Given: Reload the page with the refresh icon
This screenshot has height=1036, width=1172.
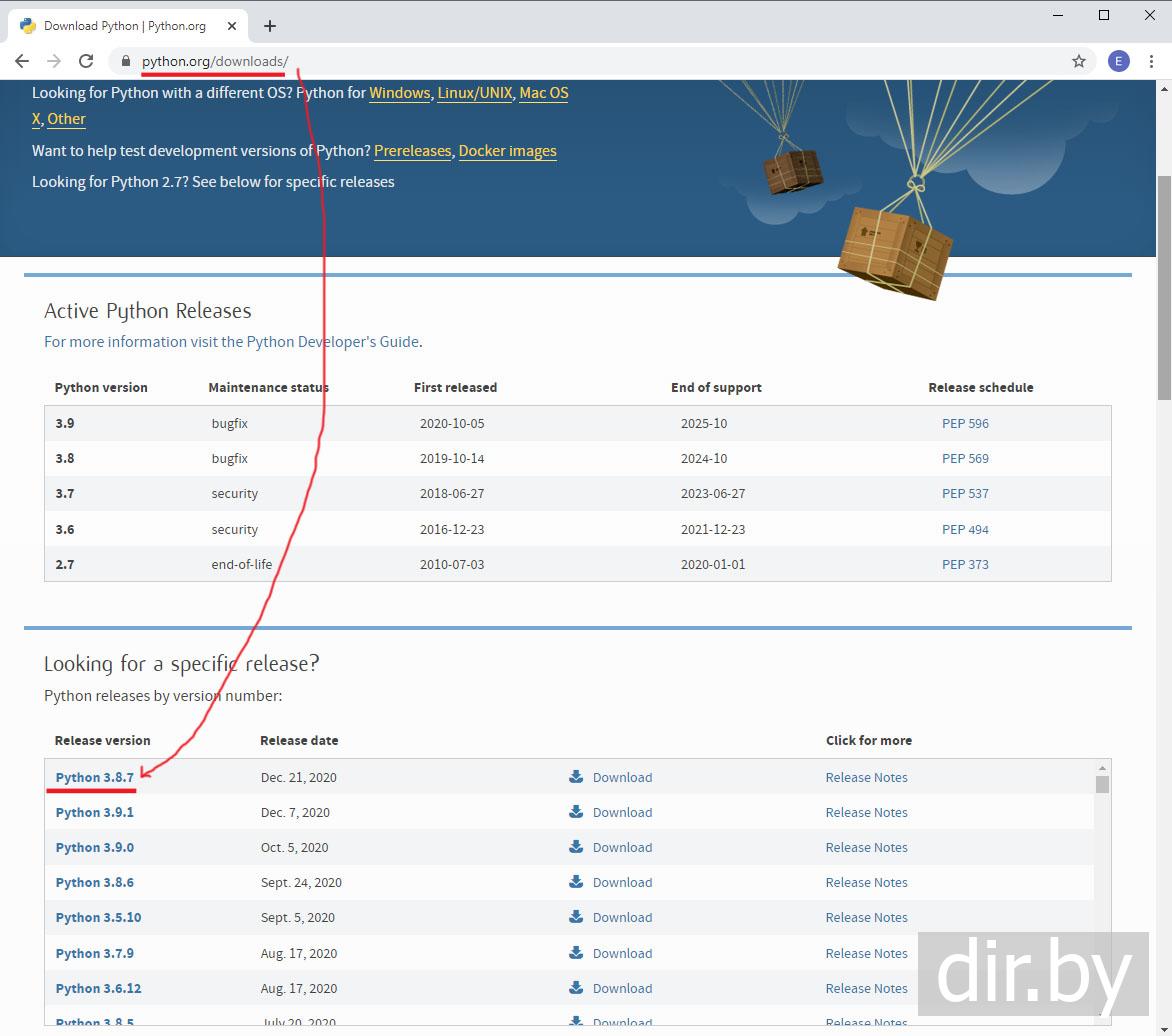Looking at the screenshot, I should [87, 61].
